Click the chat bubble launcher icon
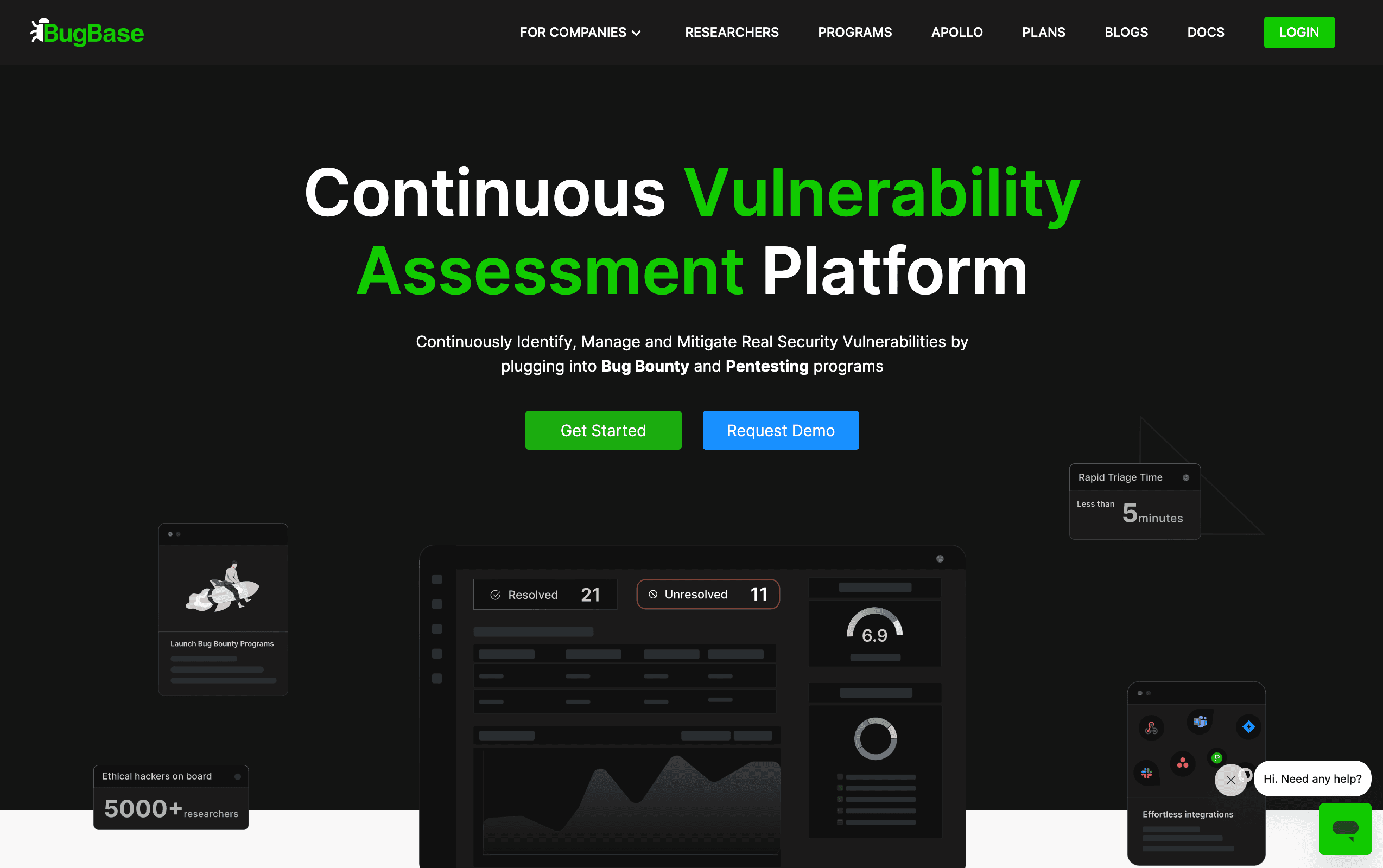 pos(1347,828)
